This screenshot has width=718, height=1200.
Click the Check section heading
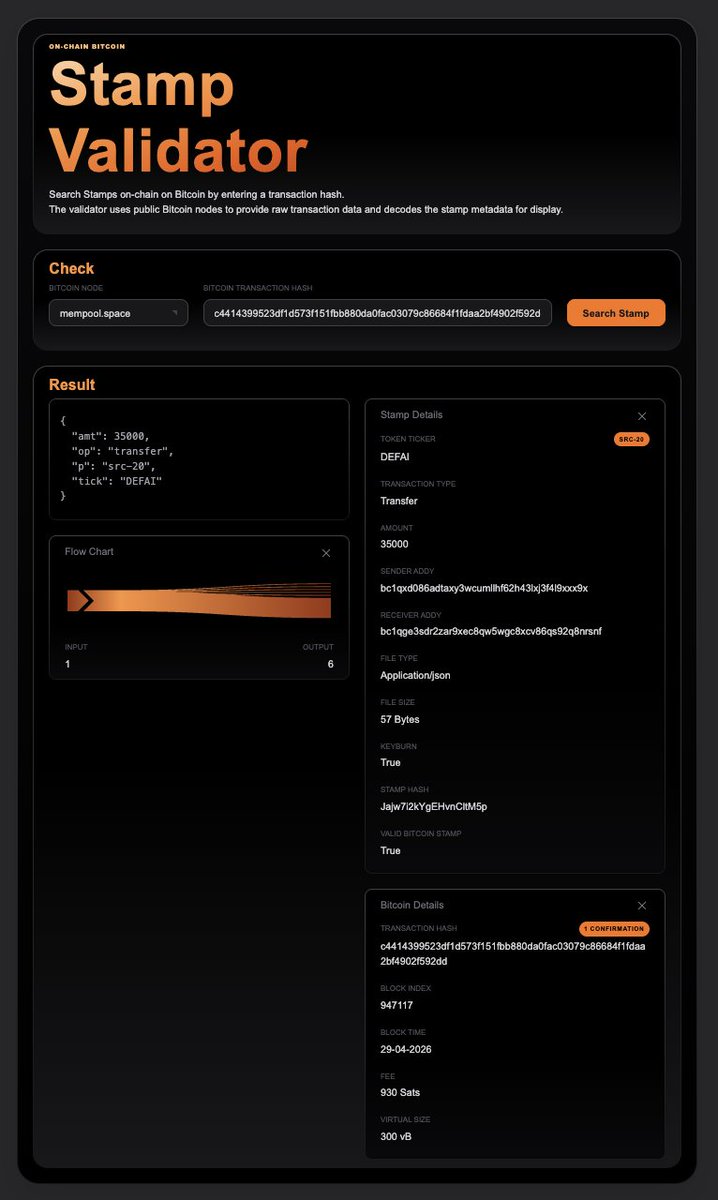coord(72,268)
